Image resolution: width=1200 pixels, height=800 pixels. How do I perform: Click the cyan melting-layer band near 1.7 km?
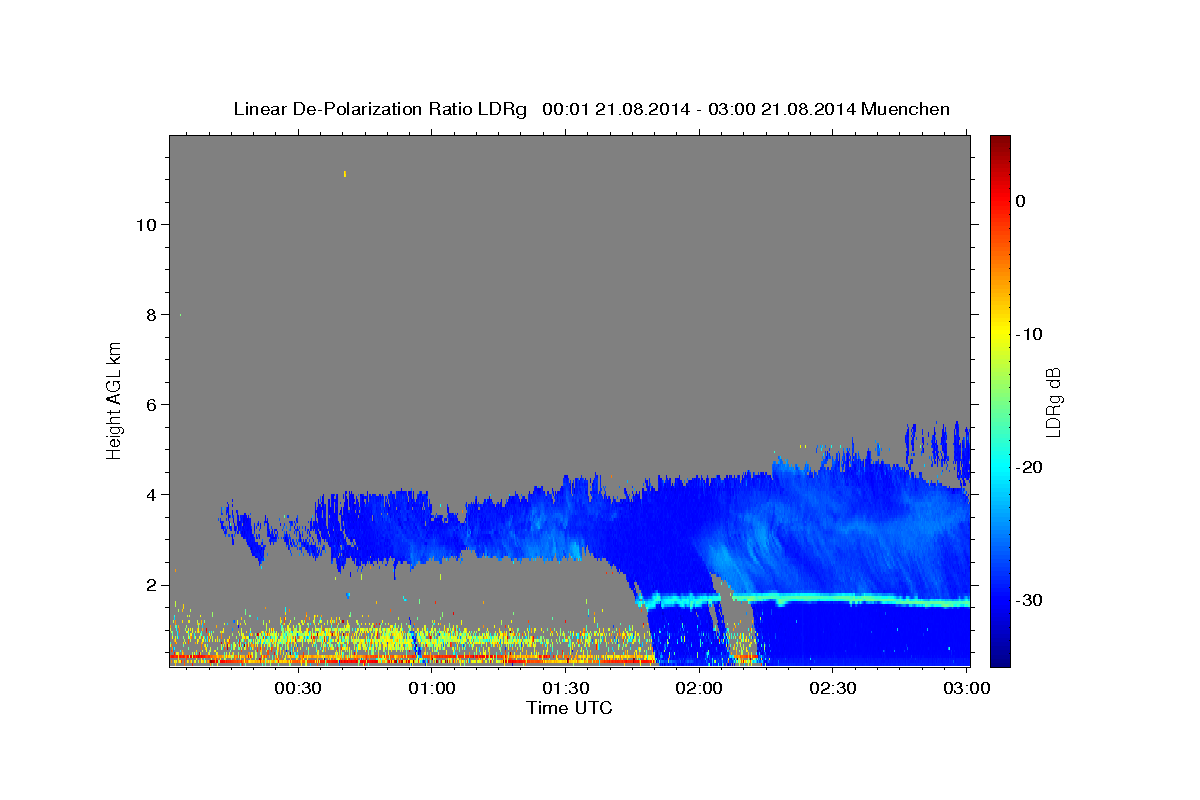(805, 600)
